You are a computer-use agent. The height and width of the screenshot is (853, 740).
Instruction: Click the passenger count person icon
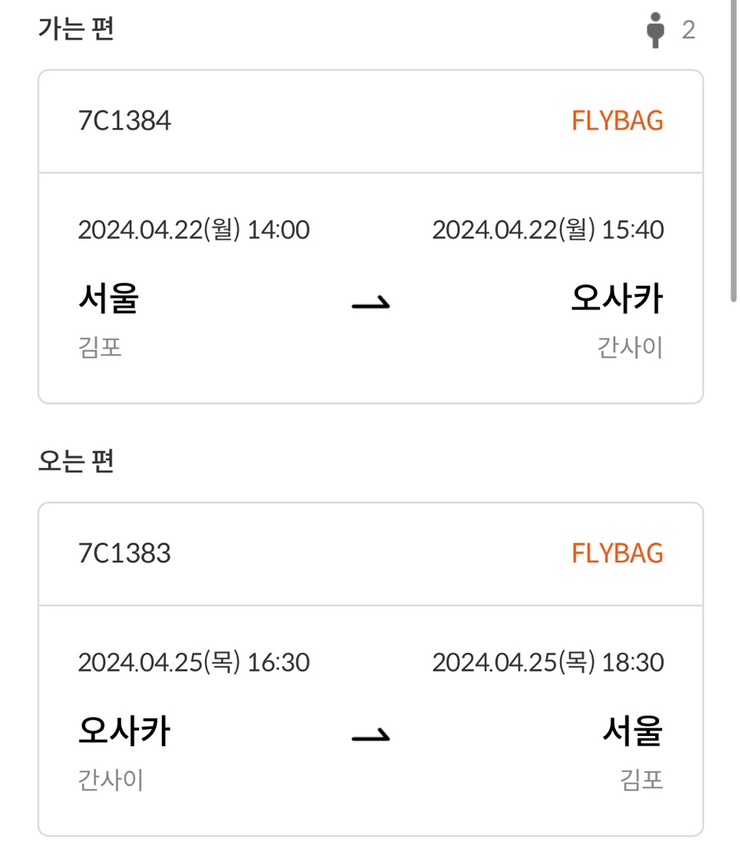[x=656, y=30]
